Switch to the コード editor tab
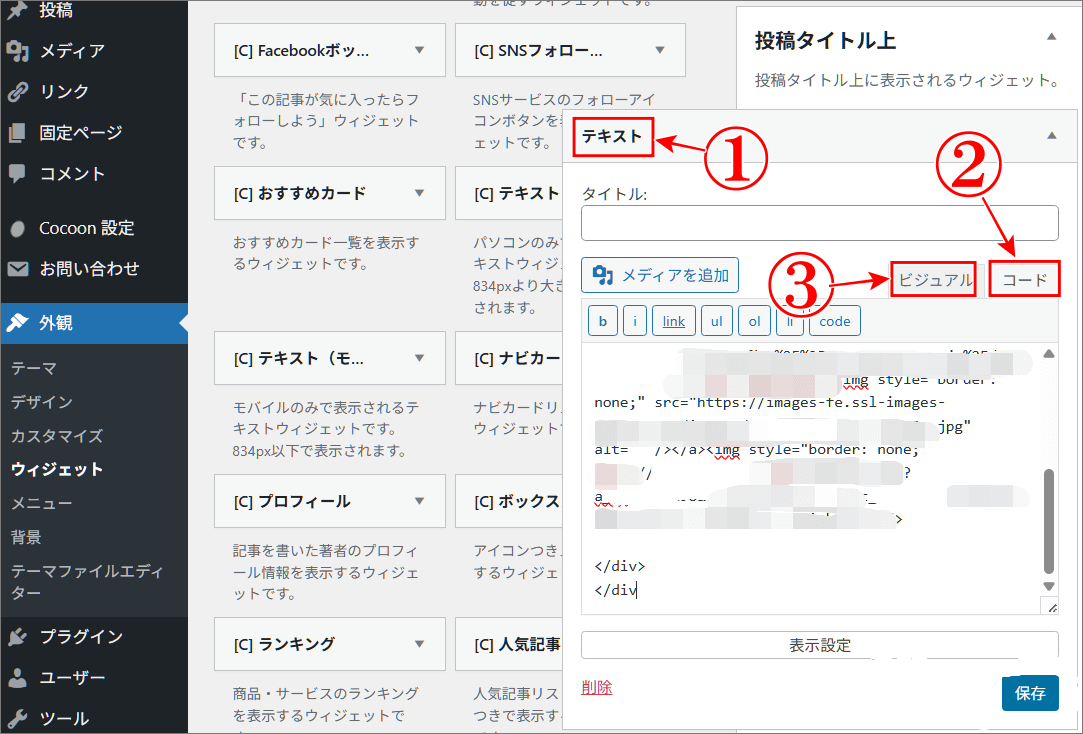 (x=1024, y=280)
